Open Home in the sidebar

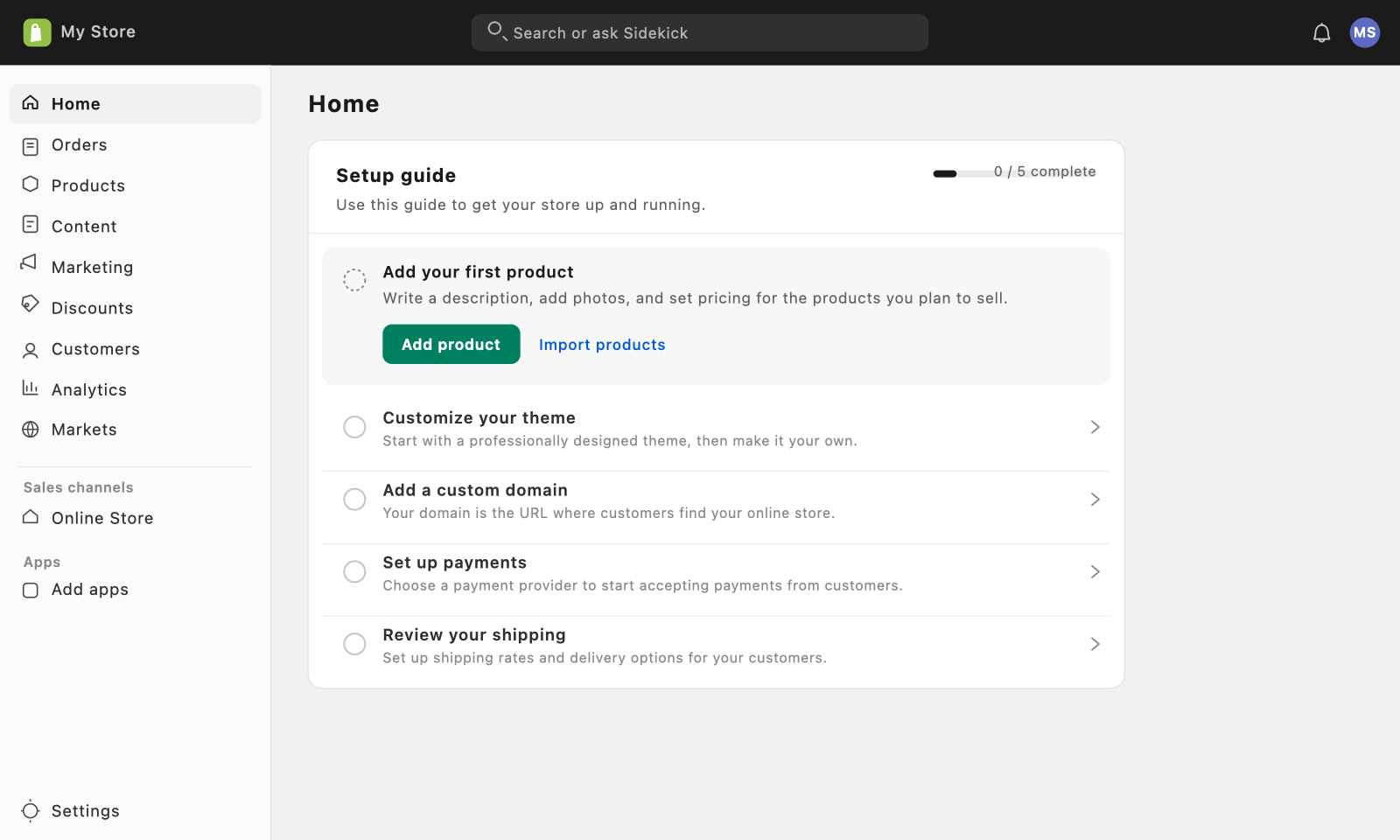coord(136,103)
